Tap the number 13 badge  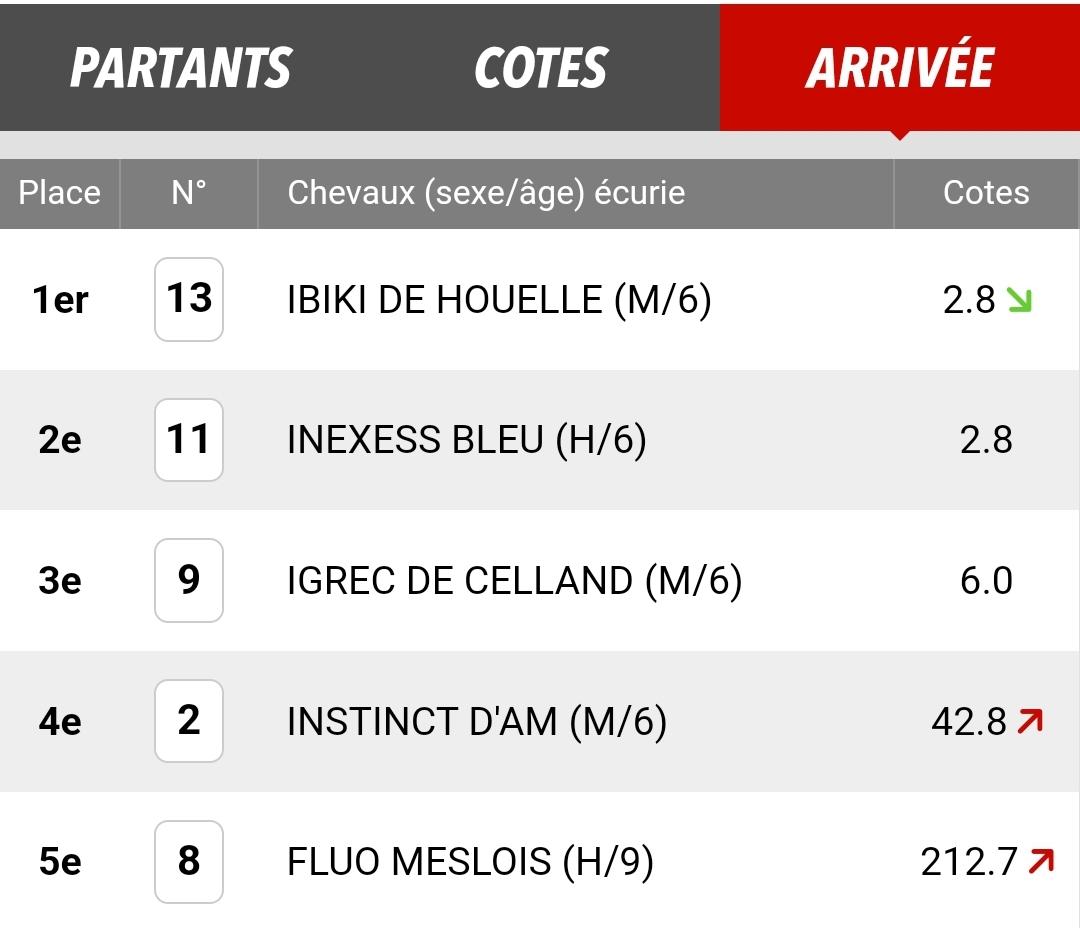pyautogui.click(x=189, y=299)
